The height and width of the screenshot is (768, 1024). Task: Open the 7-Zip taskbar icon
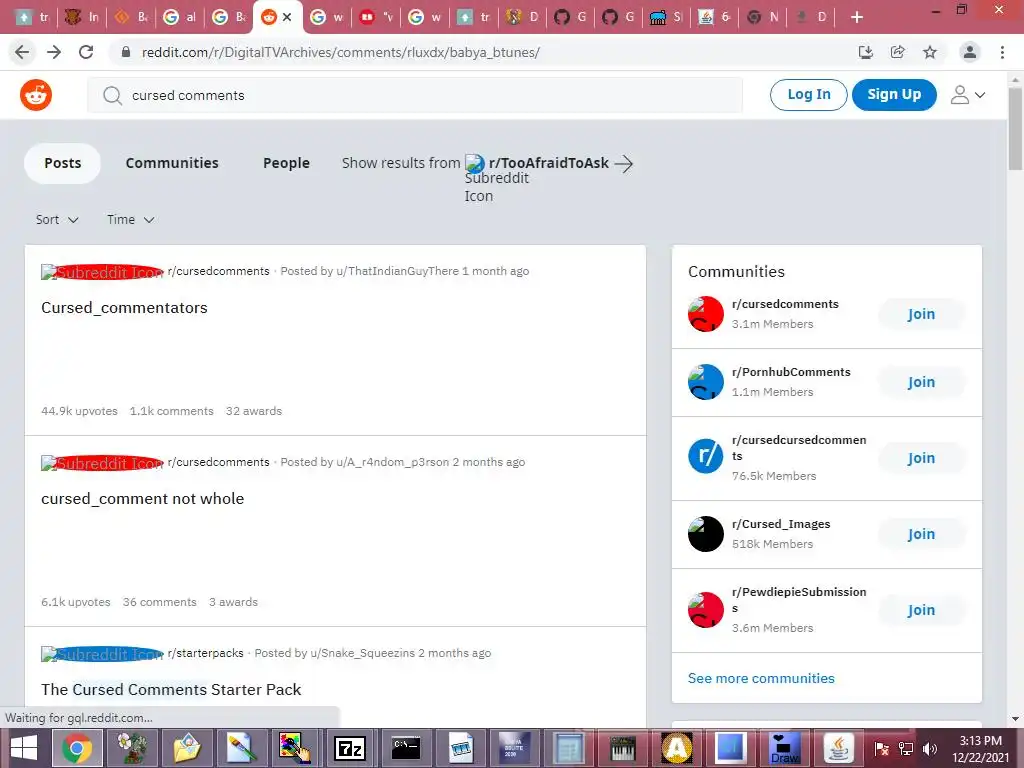tap(350, 748)
